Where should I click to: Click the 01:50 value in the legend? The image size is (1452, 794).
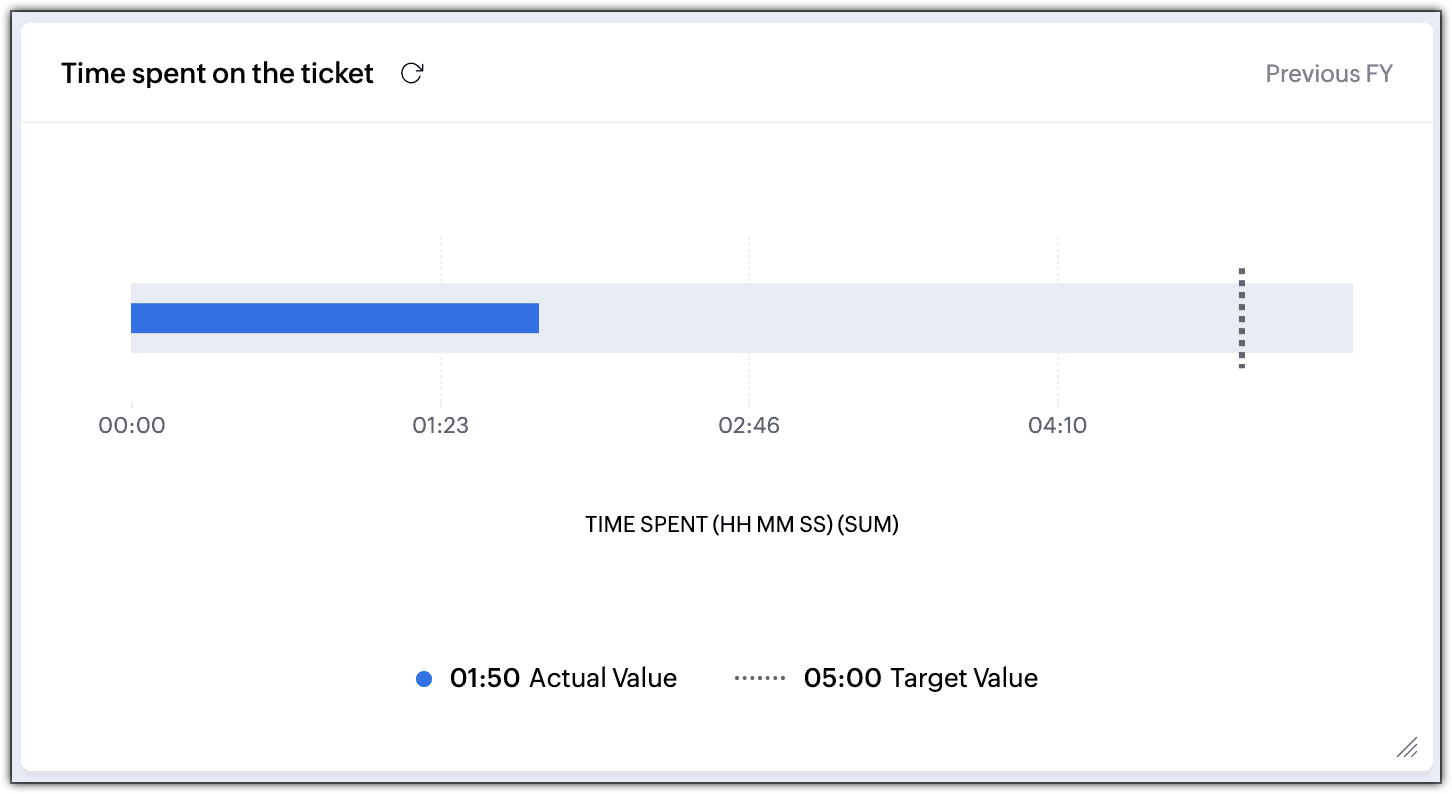click(485, 679)
